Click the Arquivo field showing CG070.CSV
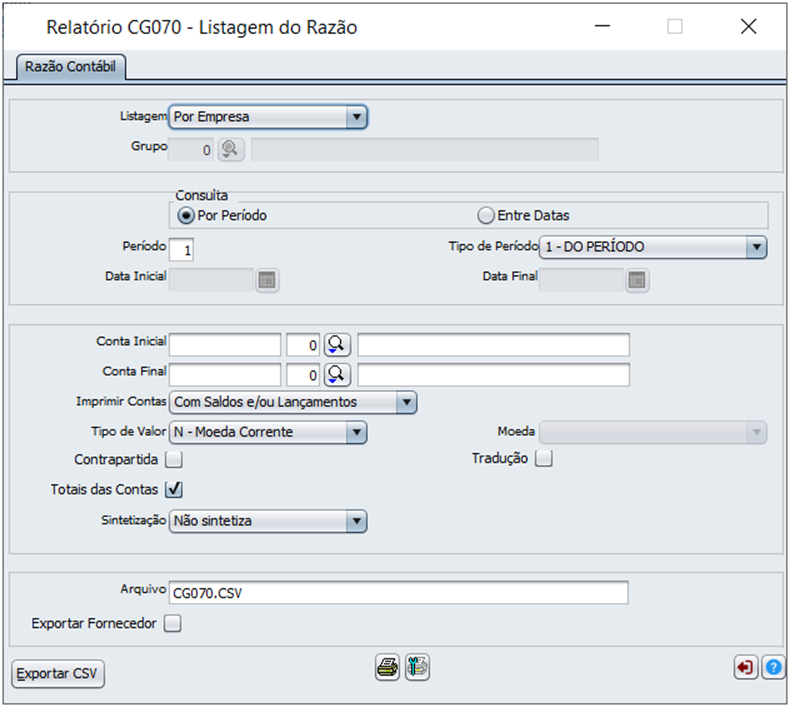 point(399,593)
